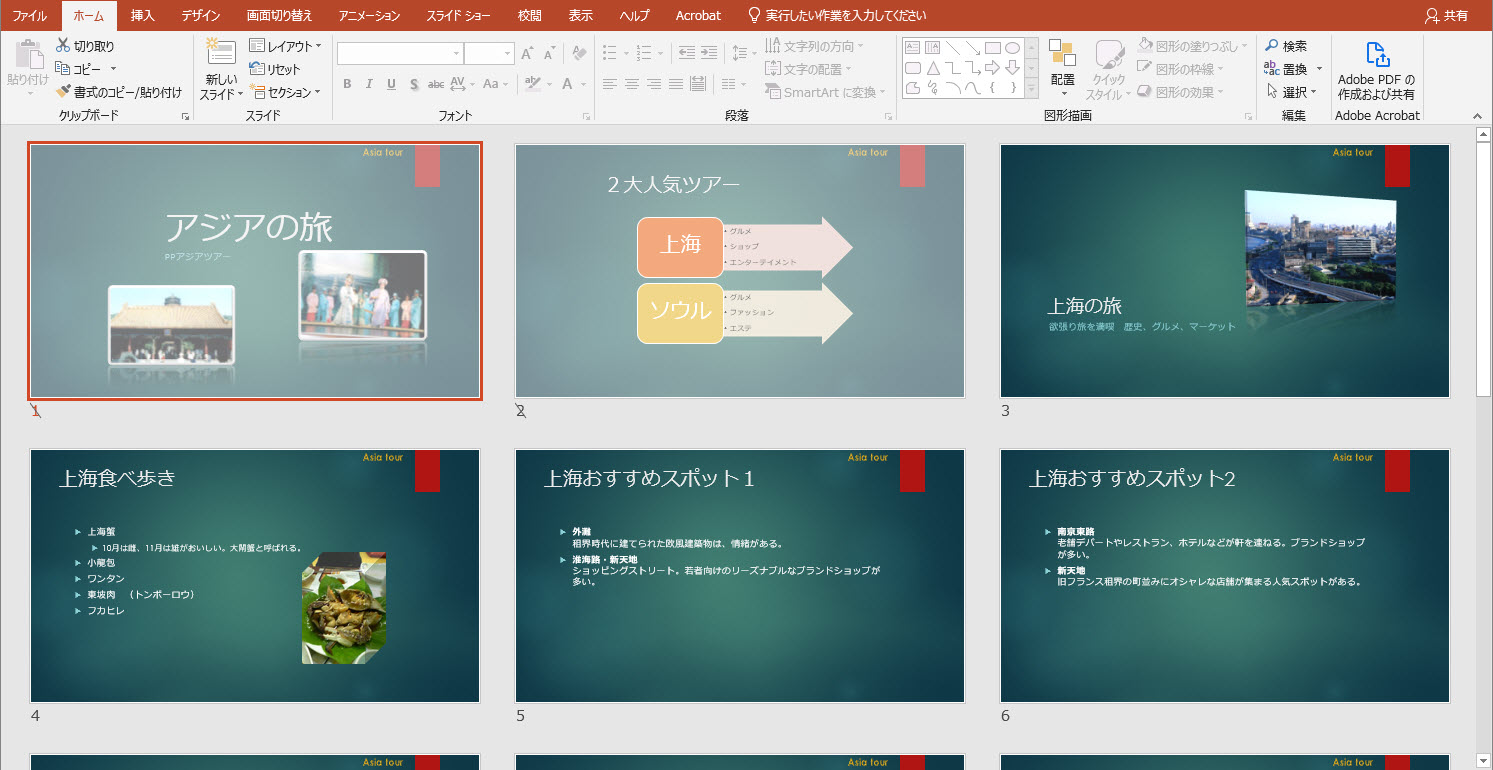Click the Decrease Indent icon
The width and height of the screenshot is (1493, 770).
pyautogui.click(x=686, y=53)
